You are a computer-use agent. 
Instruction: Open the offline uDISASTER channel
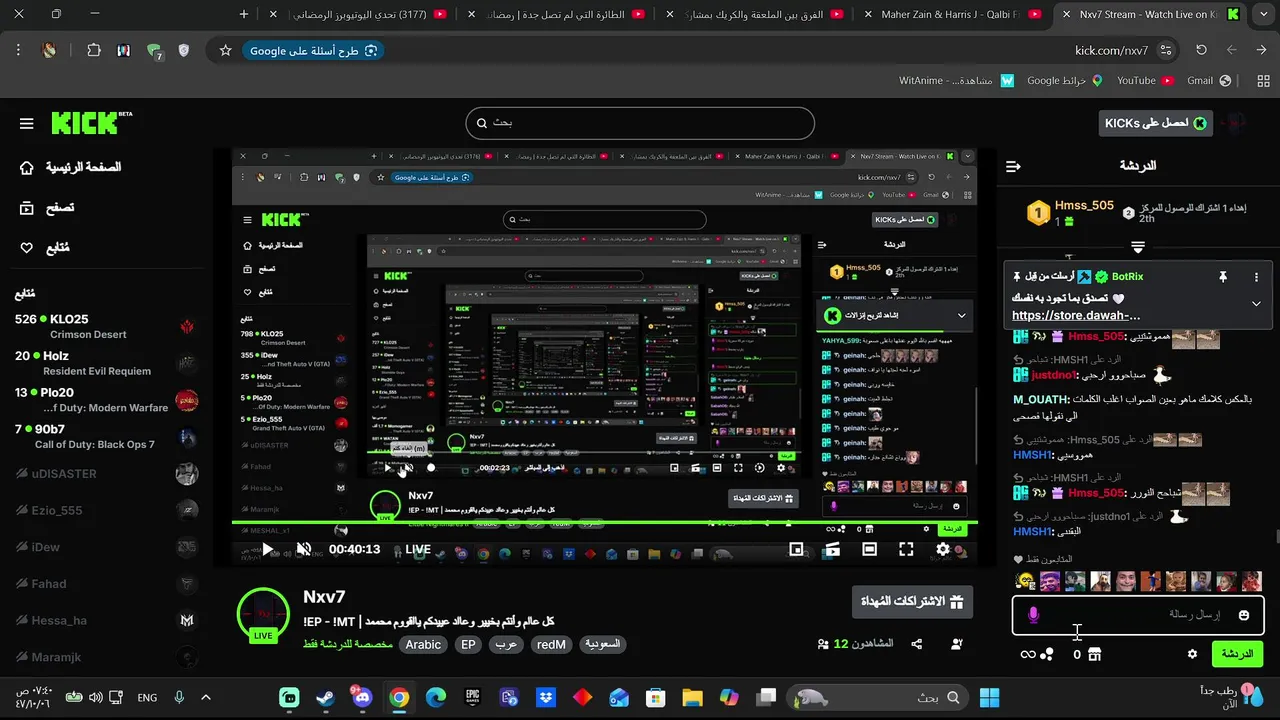click(x=105, y=474)
